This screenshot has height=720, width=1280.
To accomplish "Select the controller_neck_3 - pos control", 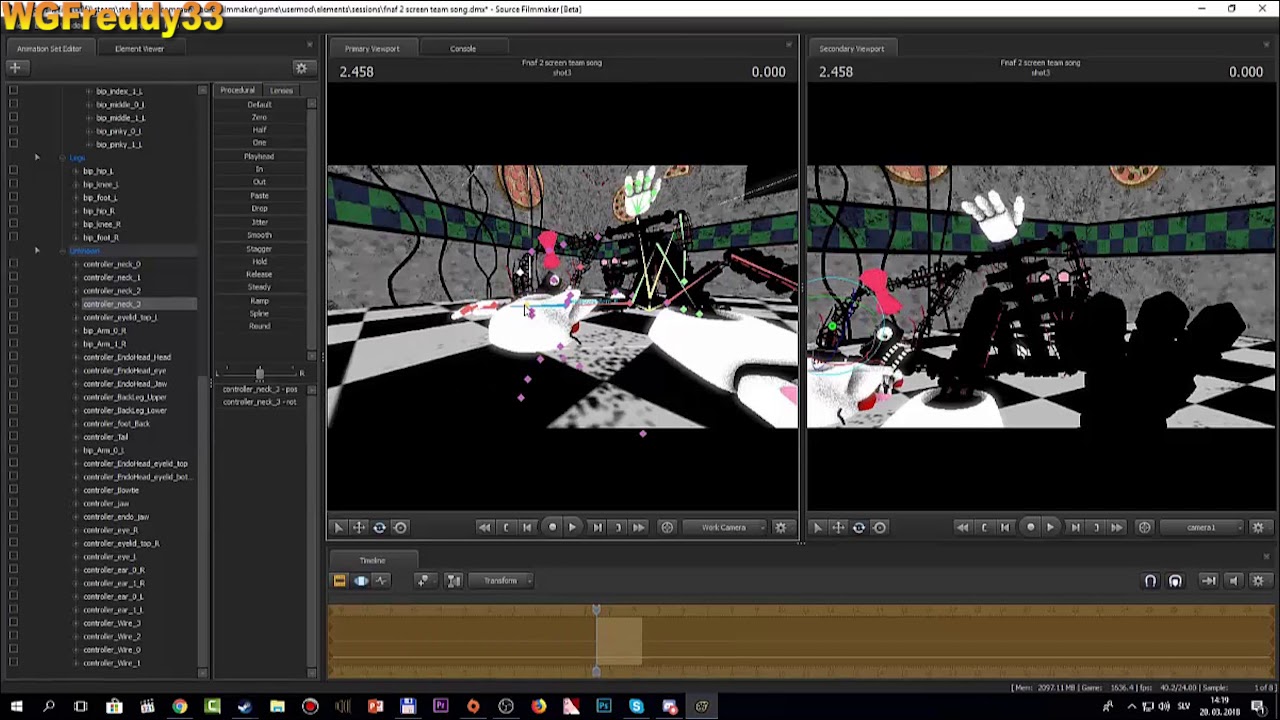I will (x=260, y=389).
